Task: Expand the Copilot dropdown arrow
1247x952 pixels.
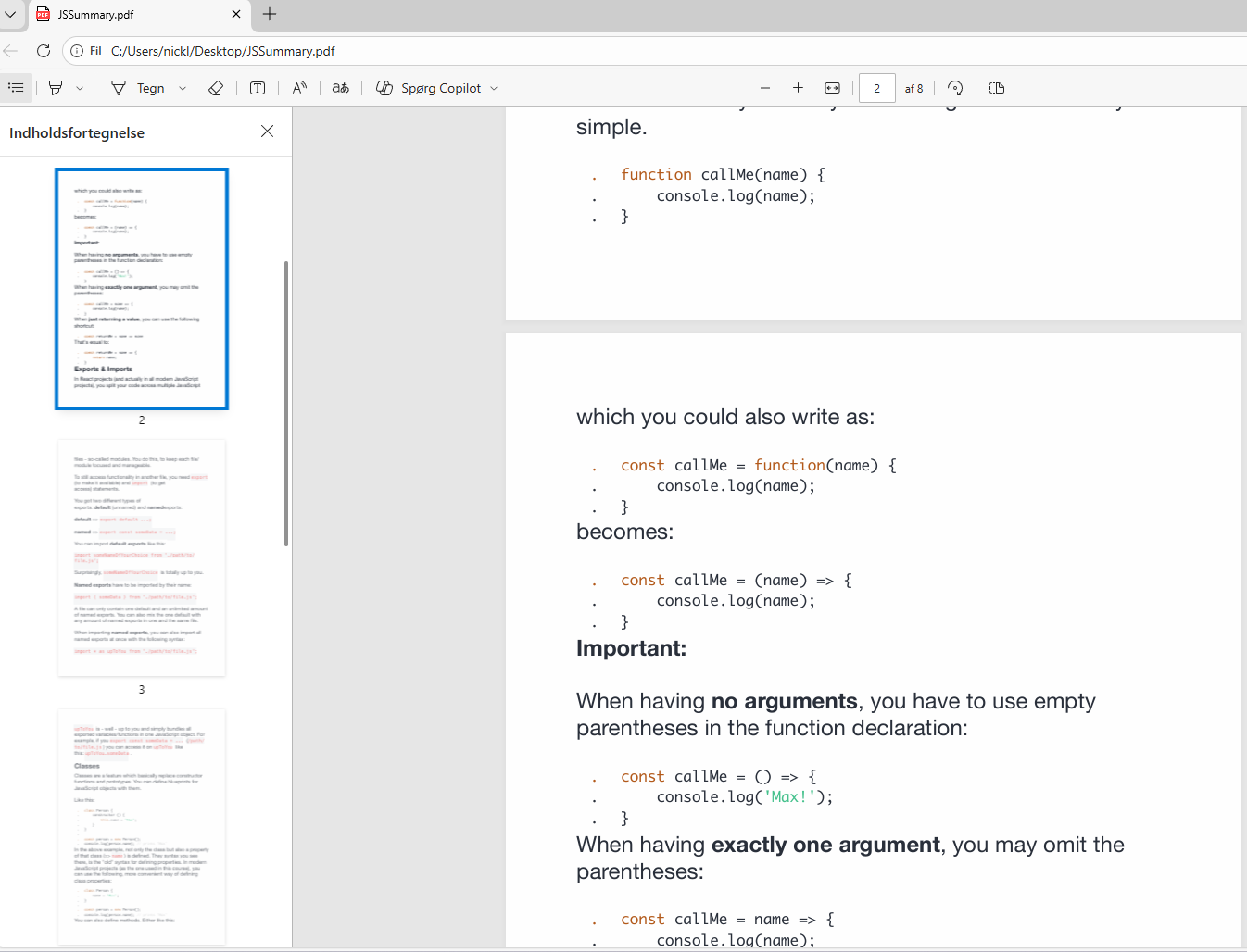Action: (x=494, y=89)
